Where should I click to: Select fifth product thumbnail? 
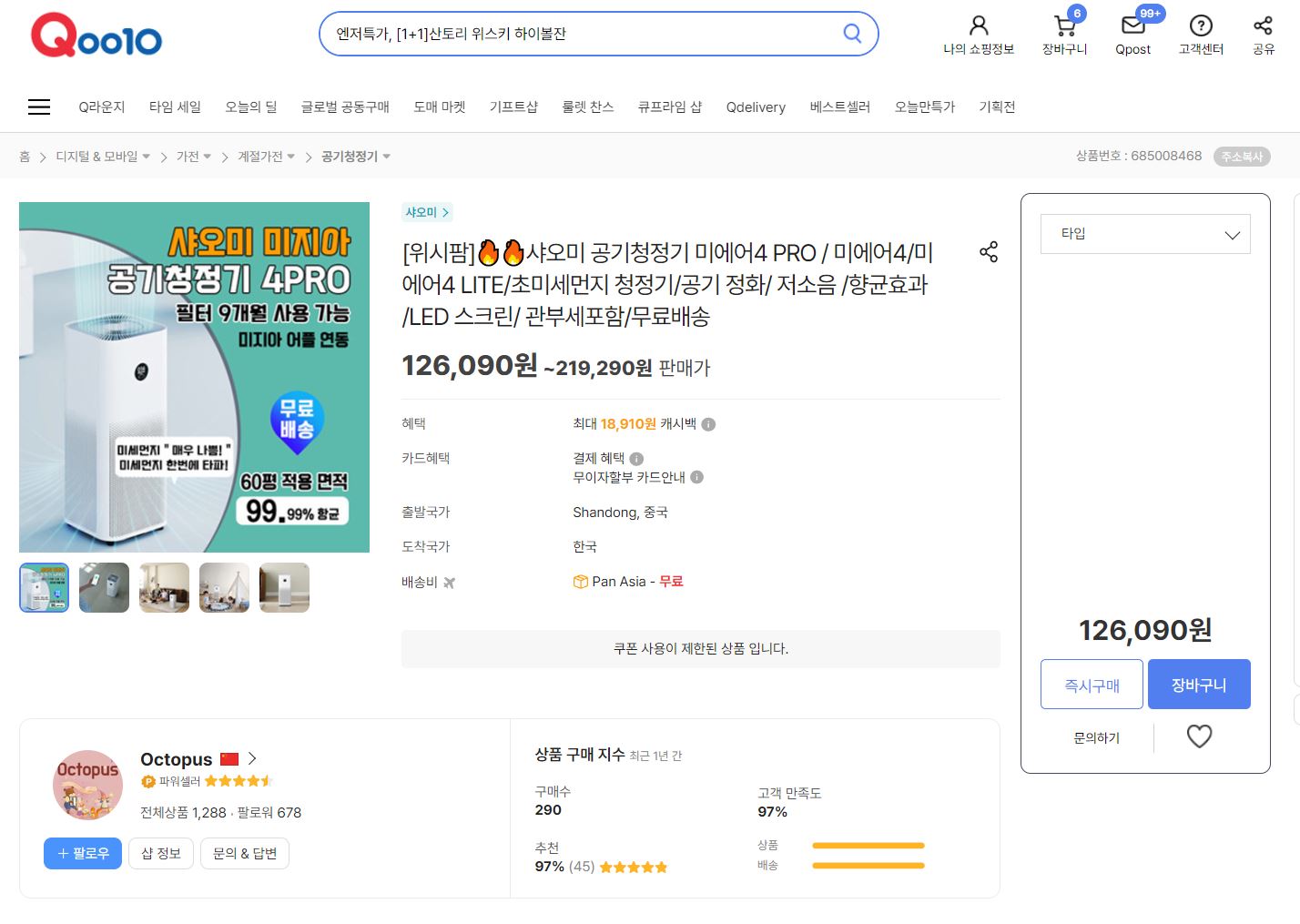(x=284, y=587)
